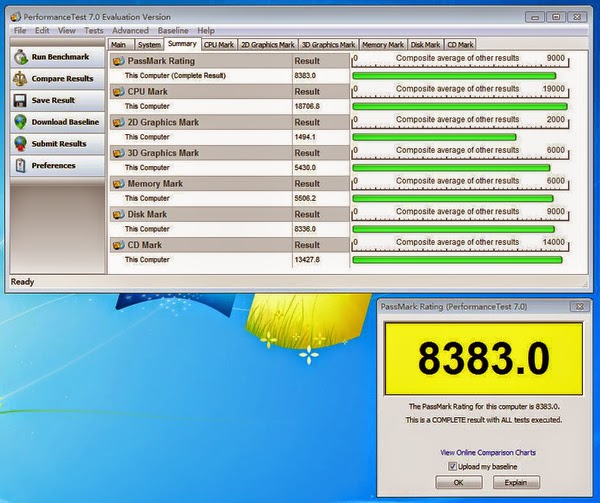Switch to the Memory Mark tab
The height and width of the screenshot is (503, 600).
coord(383,45)
